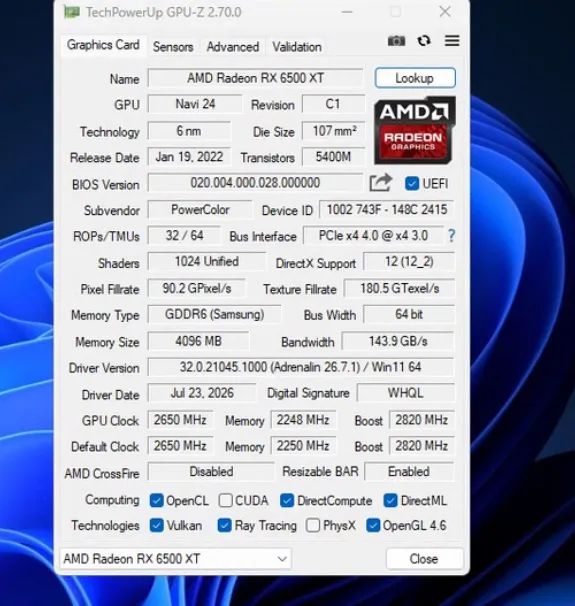
Task: Toggle the CUDA checkbox
Action: pyautogui.click(x=225, y=500)
